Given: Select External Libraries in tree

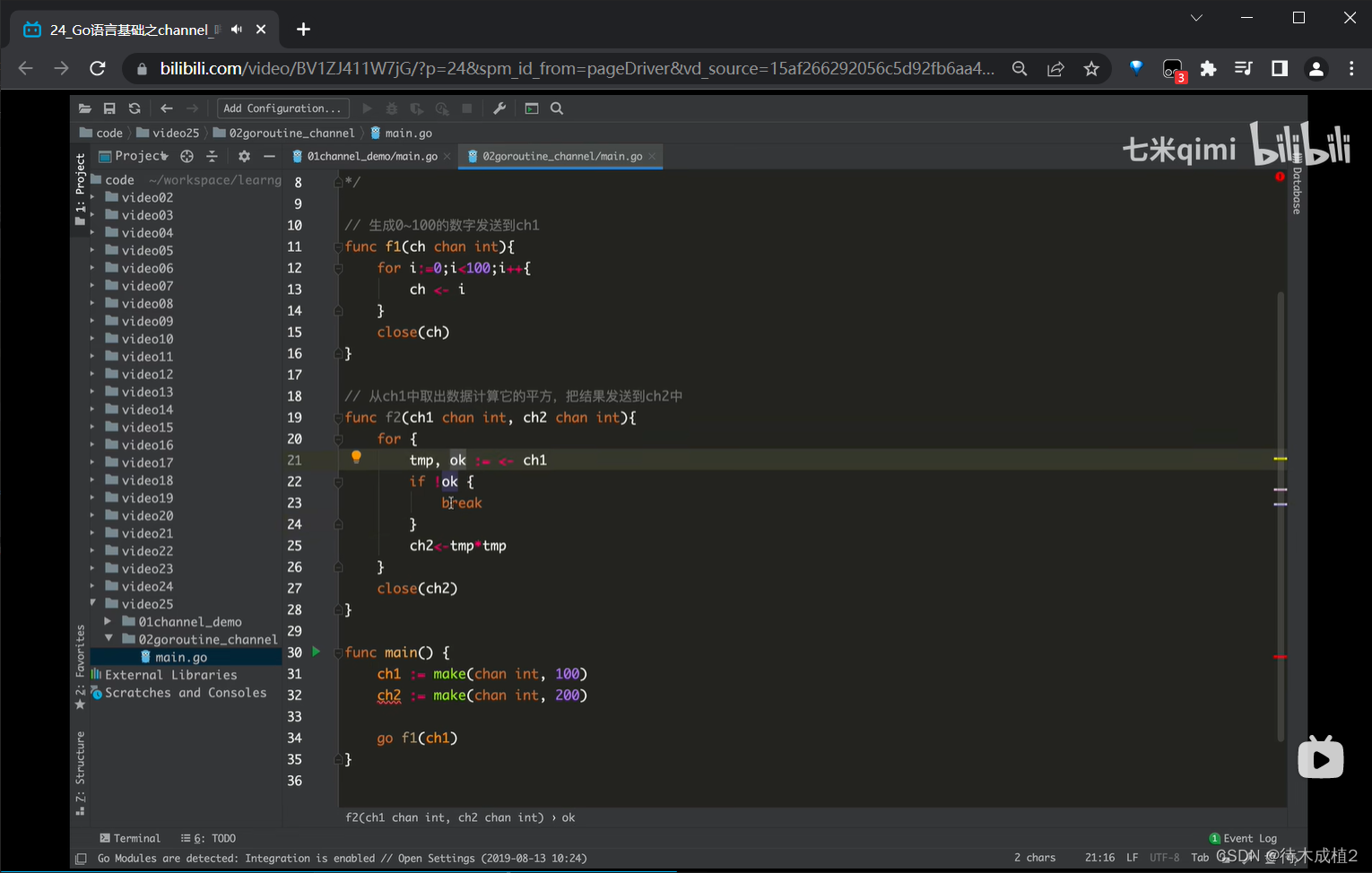Looking at the screenshot, I should pyautogui.click(x=171, y=675).
